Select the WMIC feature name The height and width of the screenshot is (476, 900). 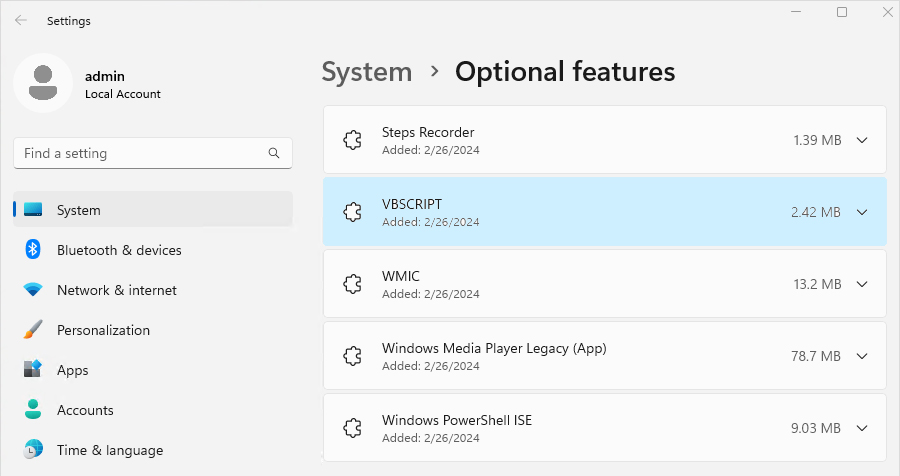click(401, 276)
